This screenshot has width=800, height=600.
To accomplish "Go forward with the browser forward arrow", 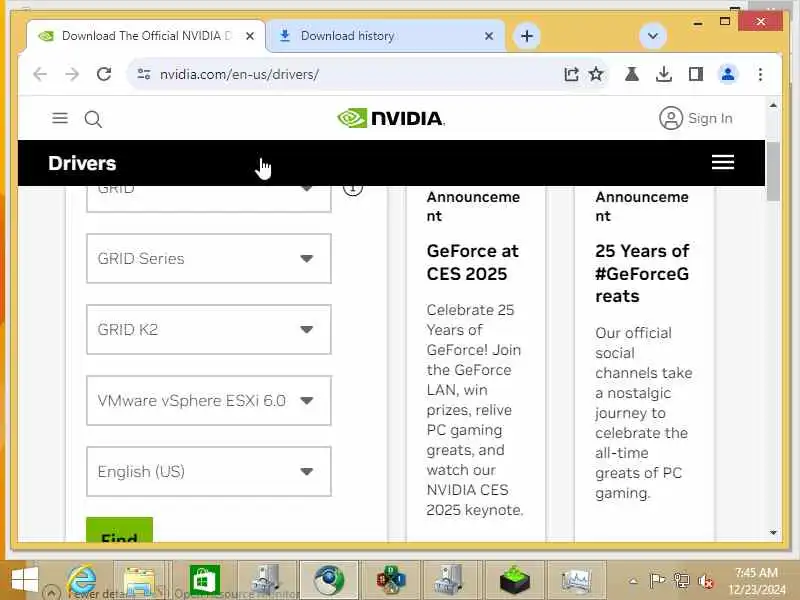I will (x=72, y=74).
